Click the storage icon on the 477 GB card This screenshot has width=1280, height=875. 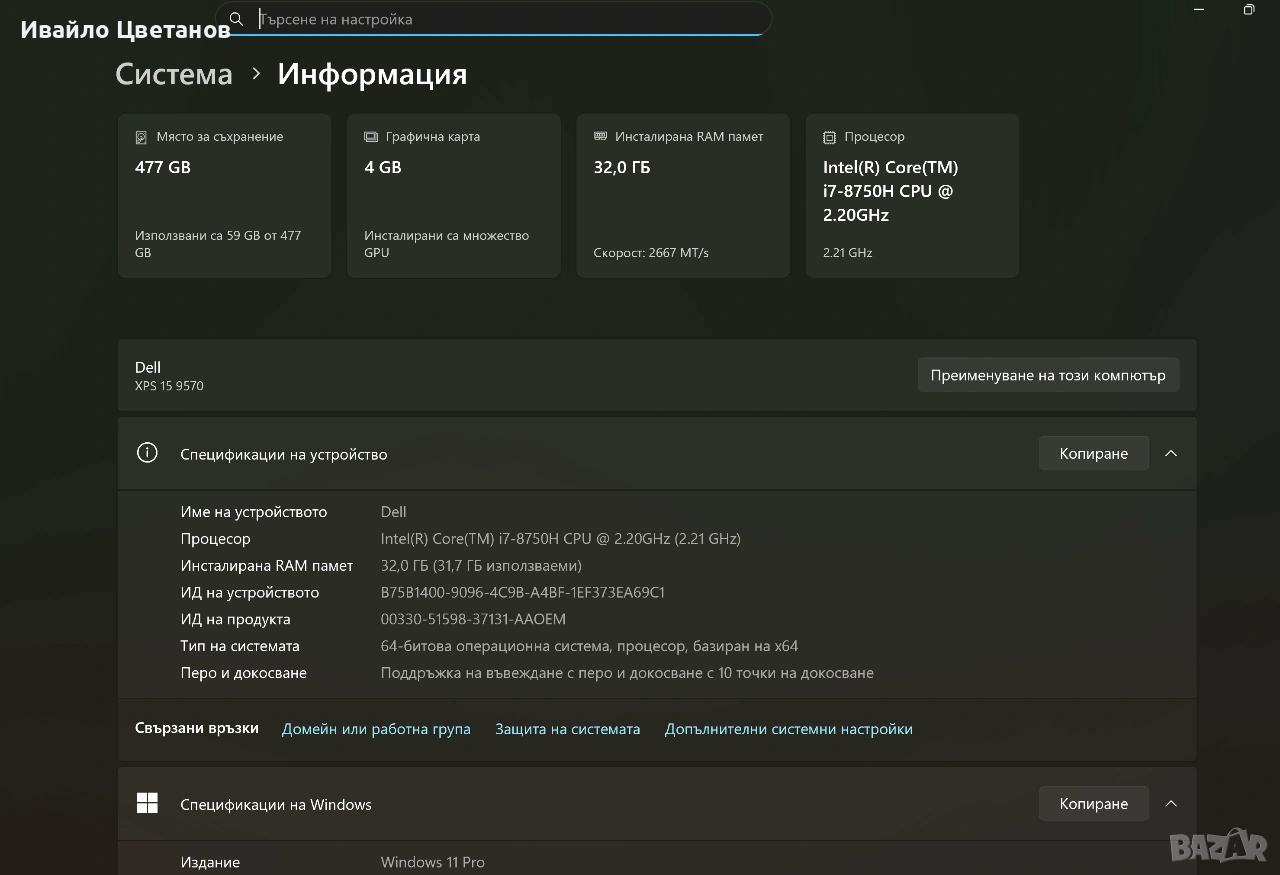(x=141, y=137)
